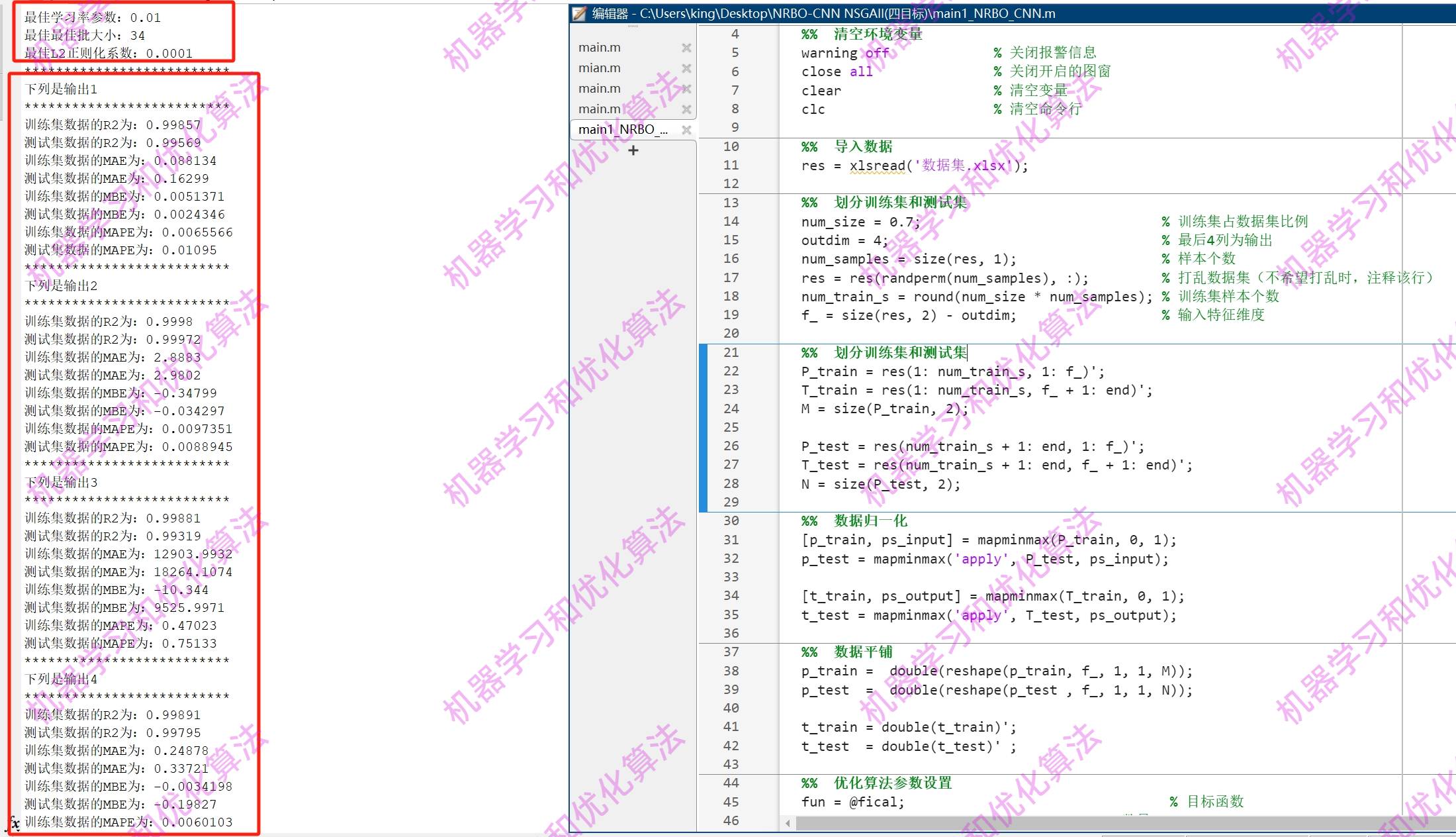Select the main1_NRBO_... document tab
Image resolution: width=1456 pixels, height=837 pixels.
coord(622,130)
